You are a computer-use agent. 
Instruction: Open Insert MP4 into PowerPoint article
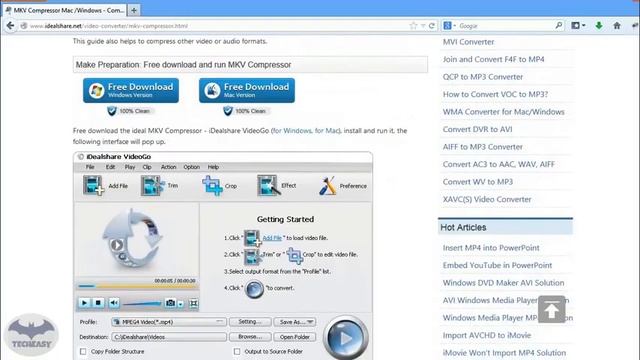click(x=491, y=248)
